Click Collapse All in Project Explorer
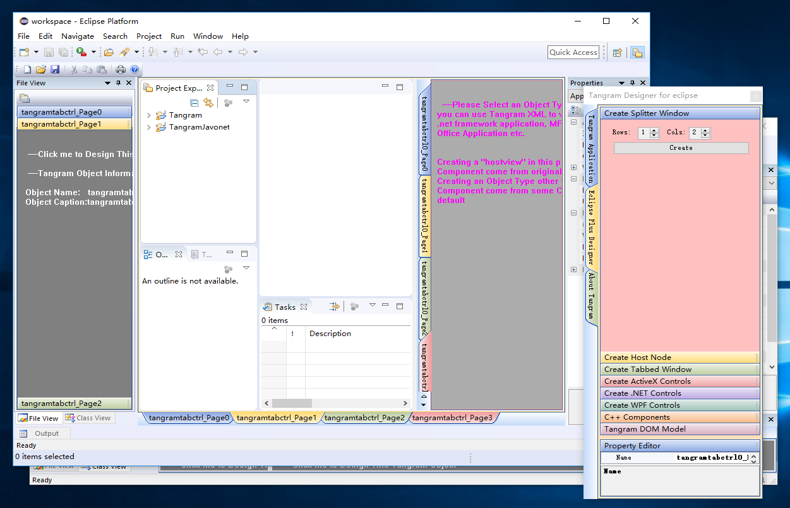Image resolution: width=790 pixels, height=508 pixels. tap(194, 103)
